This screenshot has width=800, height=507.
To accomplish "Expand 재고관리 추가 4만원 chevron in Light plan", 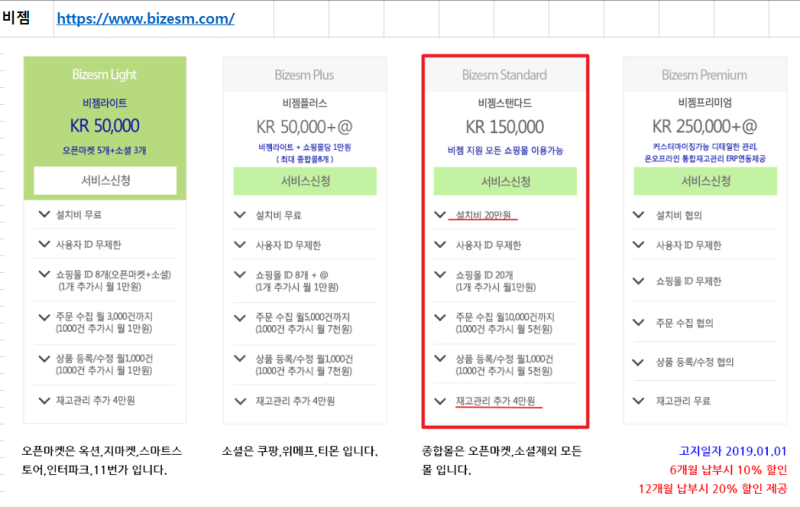I will coord(44,400).
